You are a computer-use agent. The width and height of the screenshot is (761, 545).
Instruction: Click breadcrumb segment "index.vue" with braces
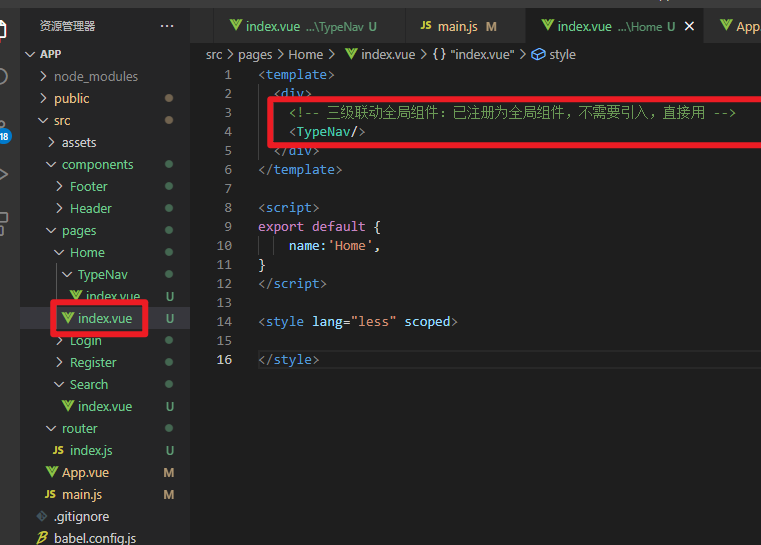[473, 54]
